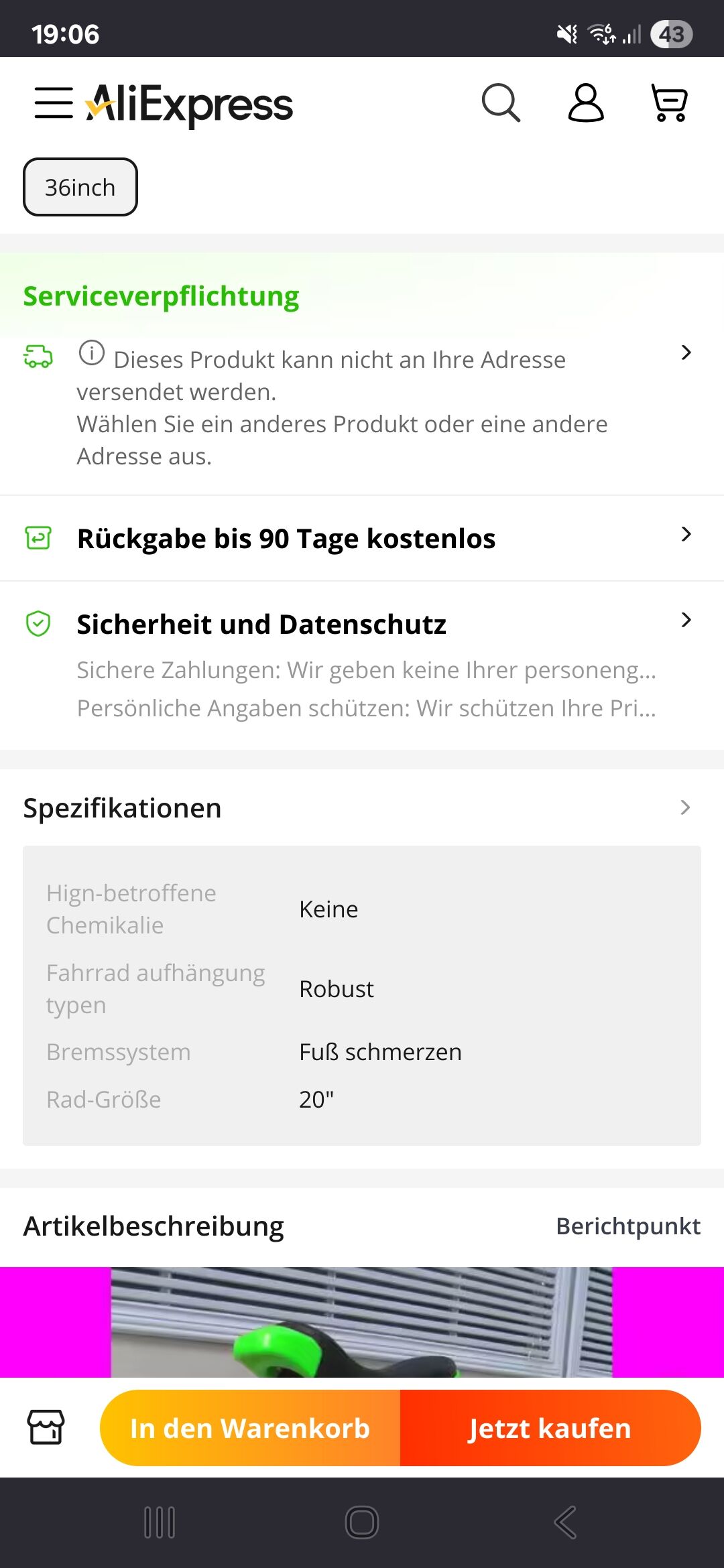Tap the Android back navigation button
The height and width of the screenshot is (1568, 724).
pyautogui.click(x=564, y=1522)
